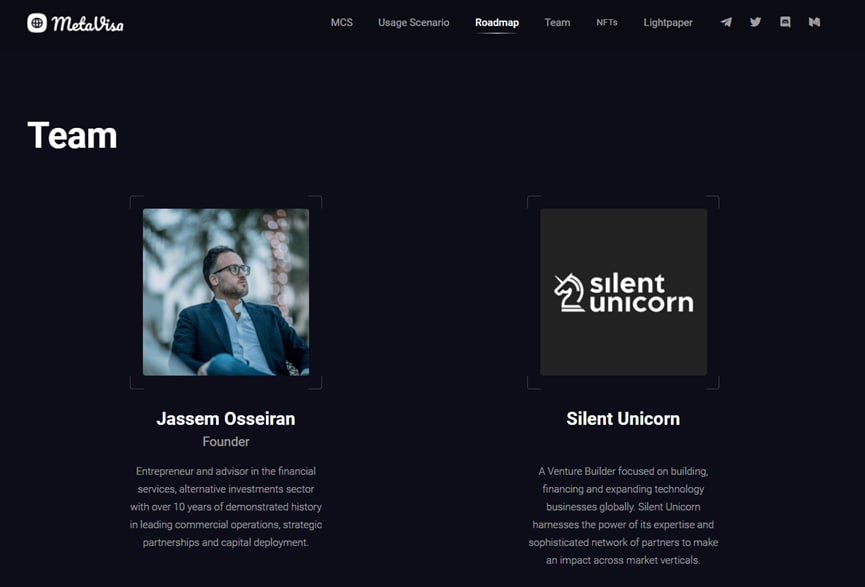This screenshot has width=865, height=587.
Task: Click the MetaVisa wordmark text
Action: 88,24
